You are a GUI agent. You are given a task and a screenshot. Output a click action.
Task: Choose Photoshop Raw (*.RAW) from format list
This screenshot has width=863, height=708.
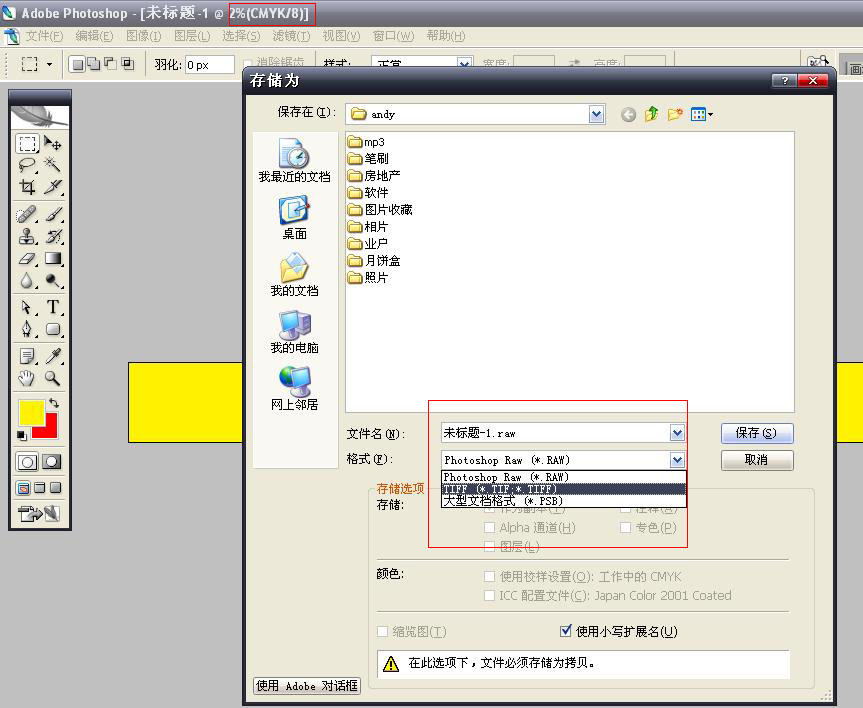click(564, 477)
